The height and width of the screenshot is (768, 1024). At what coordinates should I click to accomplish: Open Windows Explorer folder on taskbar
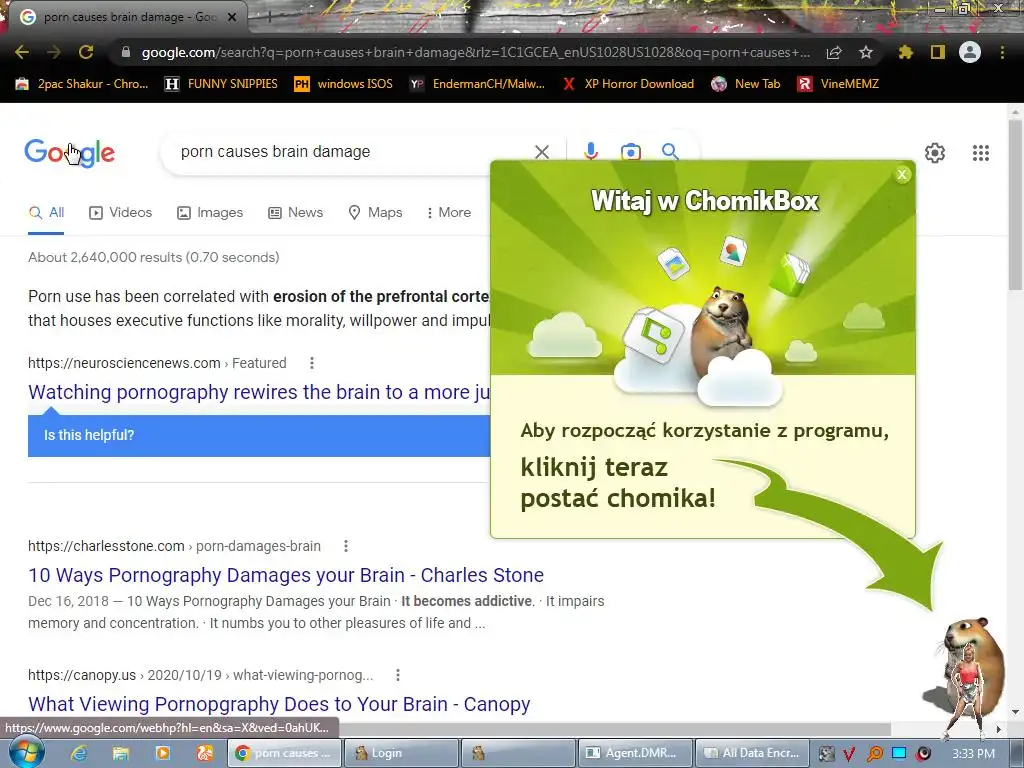pyautogui.click(x=121, y=753)
